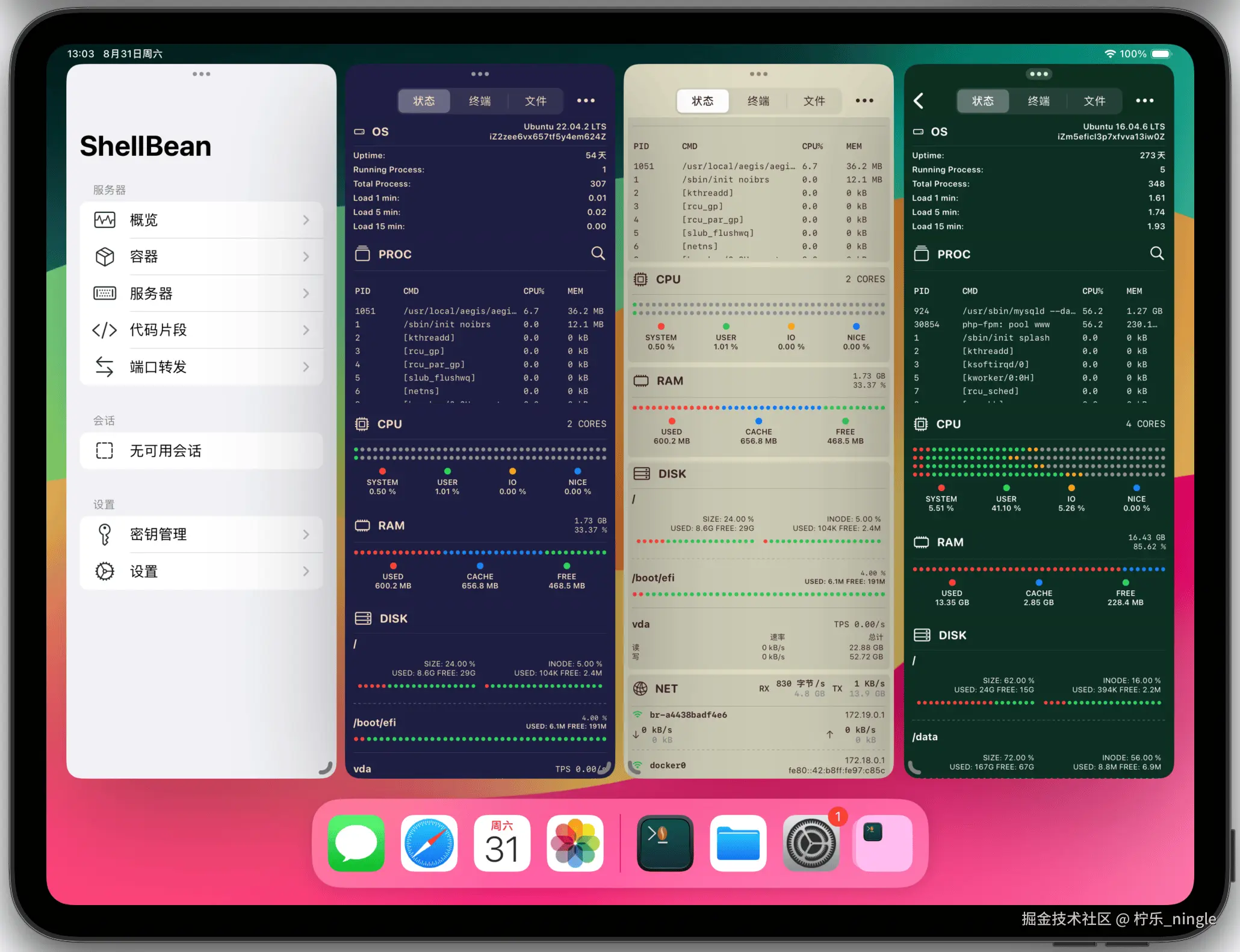The width and height of the screenshot is (1240, 952).
Task: Launch Safari from the dock
Action: 429,843
